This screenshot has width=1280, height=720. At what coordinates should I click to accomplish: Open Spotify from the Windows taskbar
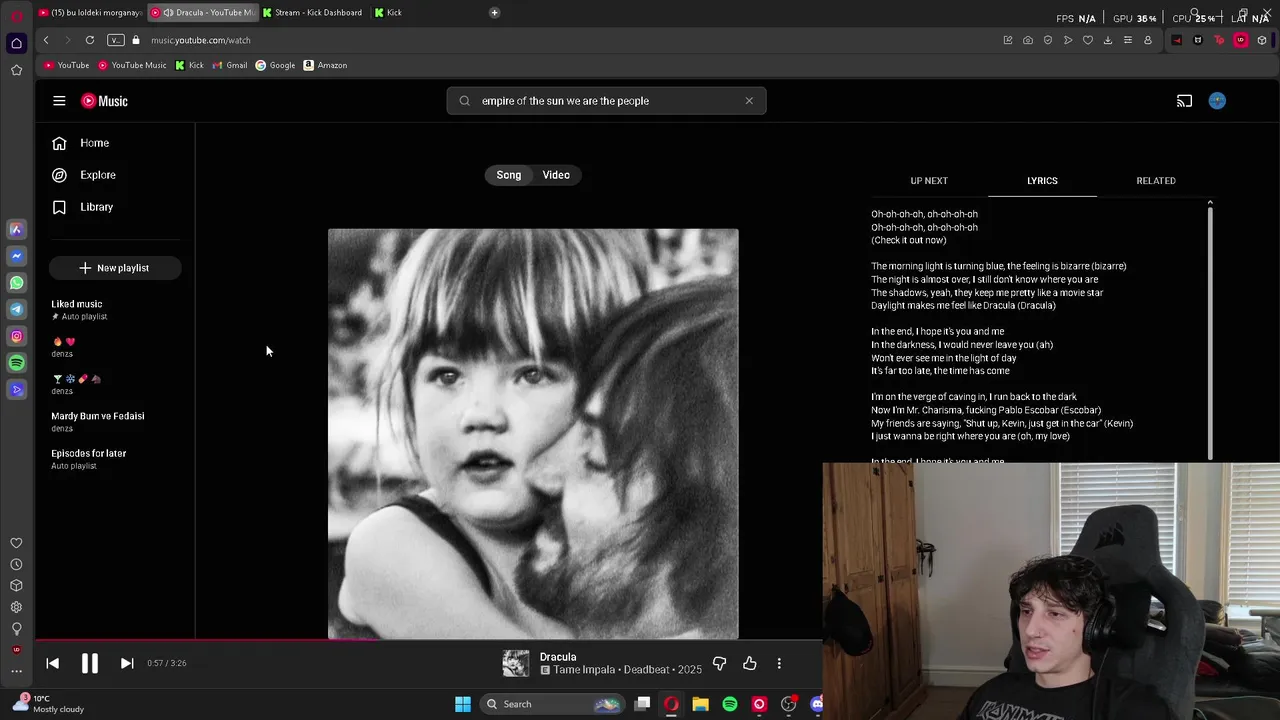(730, 704)
